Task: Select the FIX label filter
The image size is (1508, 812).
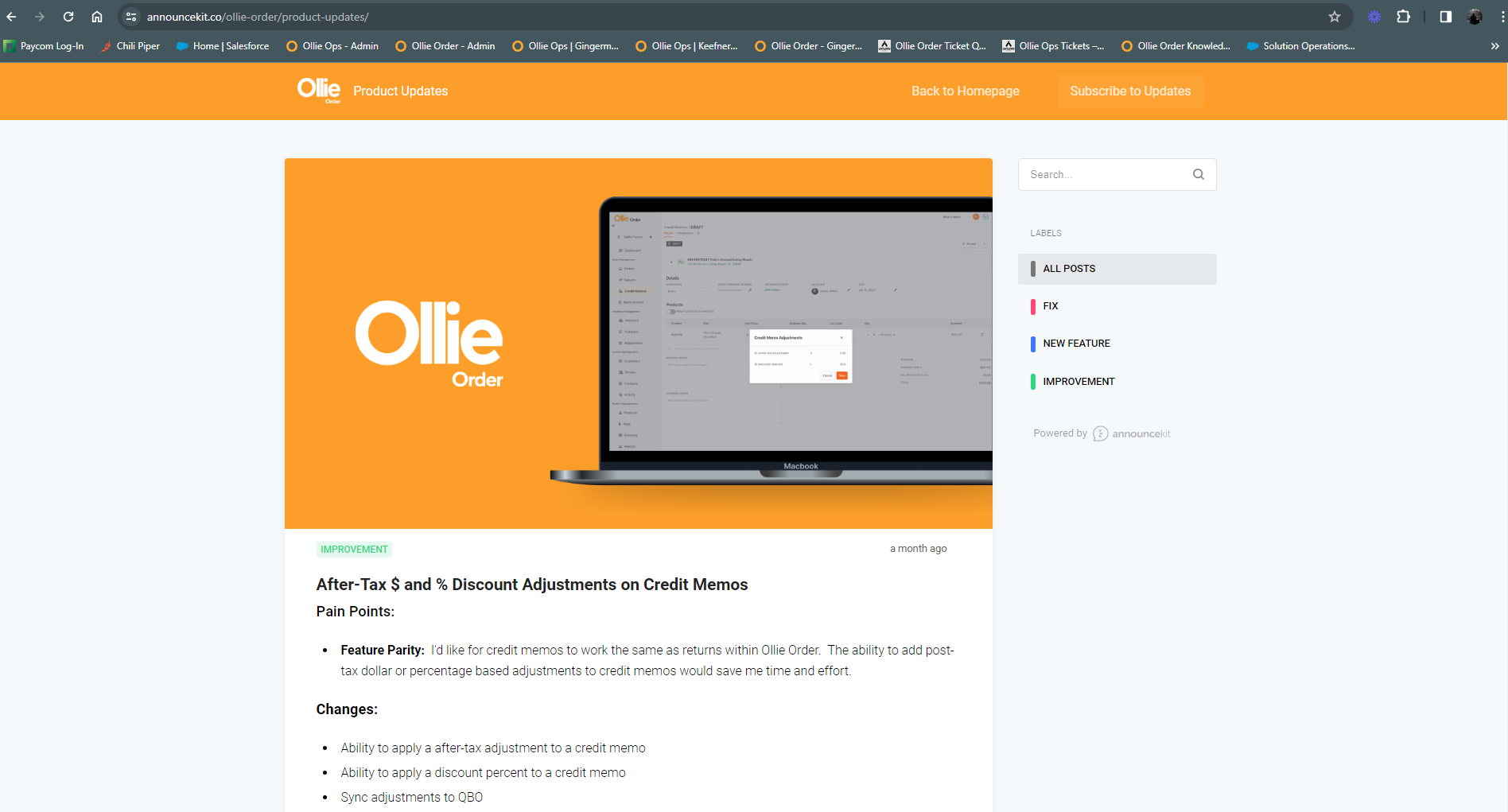Action: pos(1051,306)
